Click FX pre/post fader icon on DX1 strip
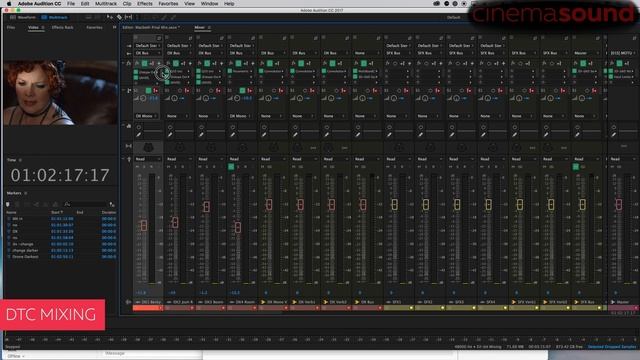This screenshot has height=360, width=640. click(152, 63)
